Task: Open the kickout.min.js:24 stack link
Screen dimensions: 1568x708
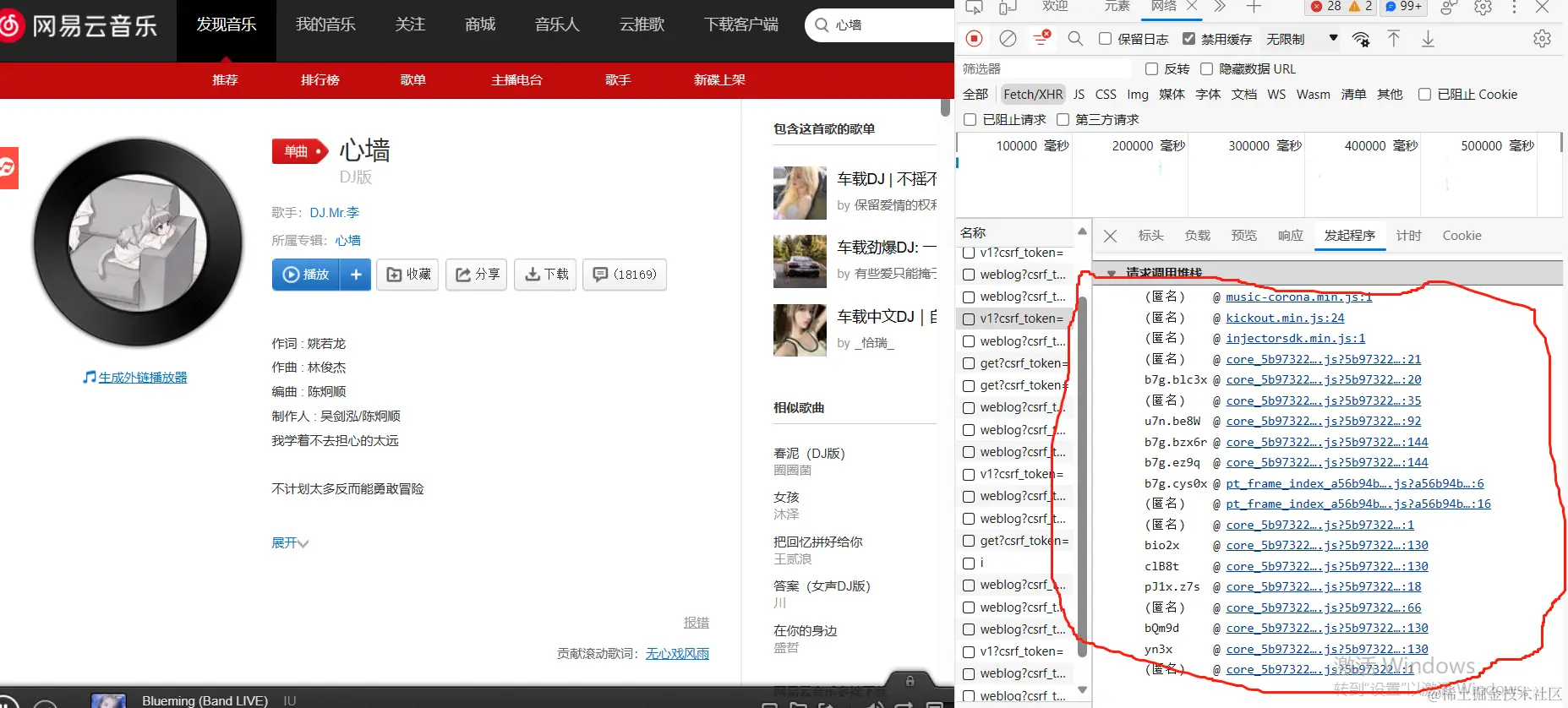Action: coord(1285,319)
